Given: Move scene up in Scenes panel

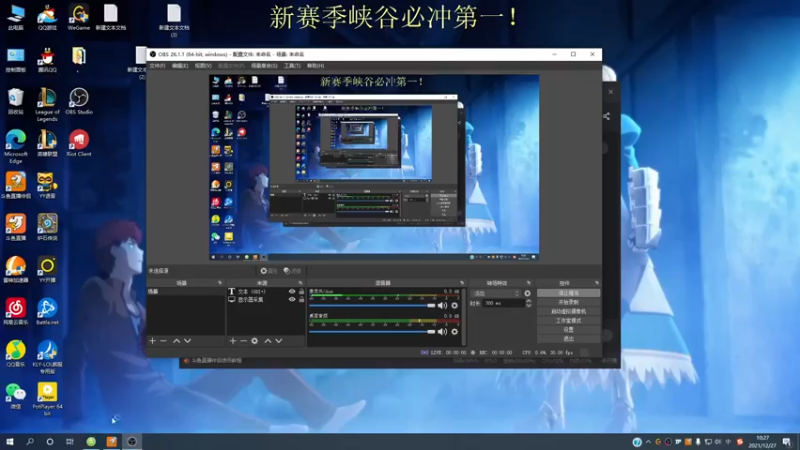Looking at the screenshot, I should (176, 341).
